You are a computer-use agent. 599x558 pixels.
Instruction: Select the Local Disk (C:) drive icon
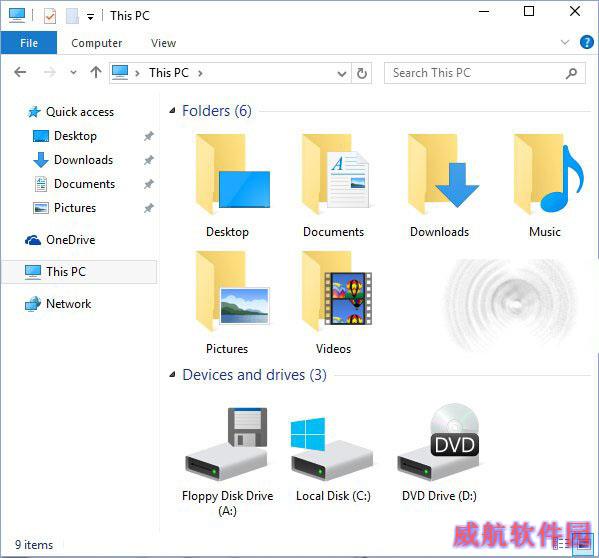click(x=332, y=448)
